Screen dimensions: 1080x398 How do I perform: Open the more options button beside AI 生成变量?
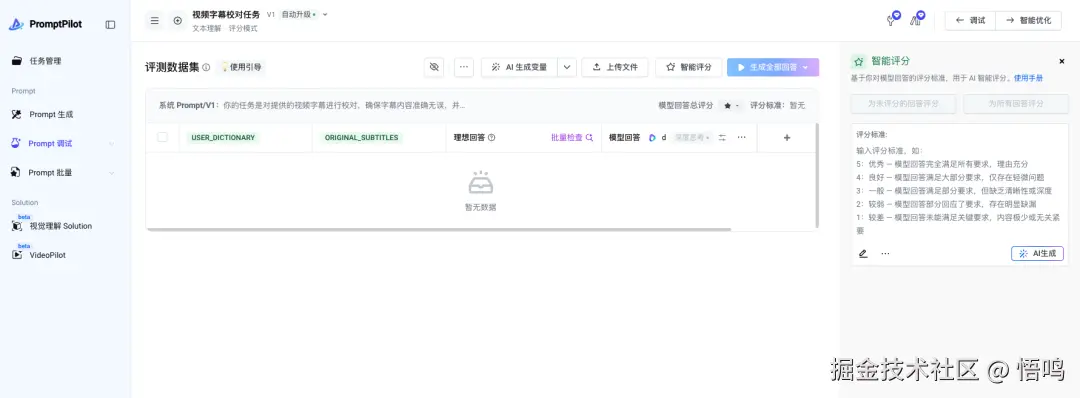click(x=464, y=67)
